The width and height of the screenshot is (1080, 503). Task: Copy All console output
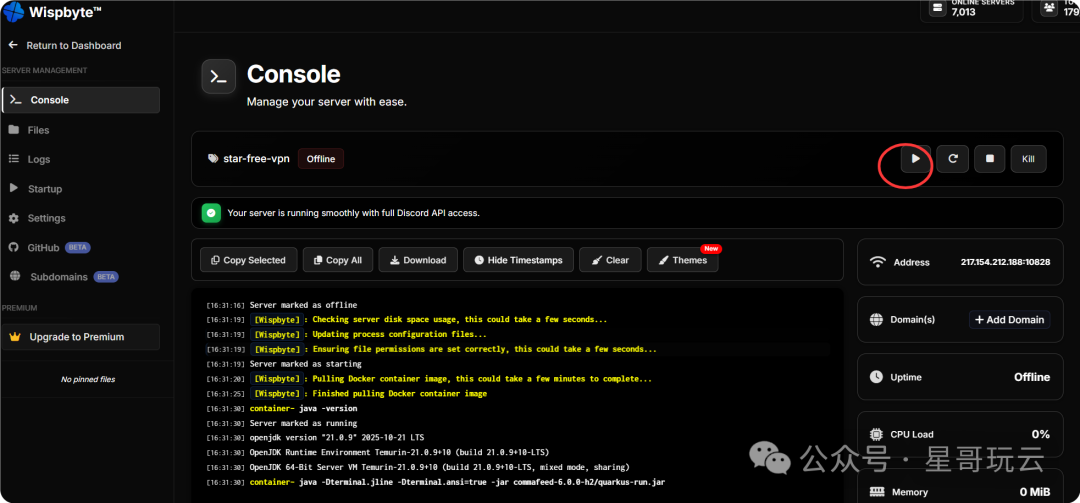pos(337,260)
